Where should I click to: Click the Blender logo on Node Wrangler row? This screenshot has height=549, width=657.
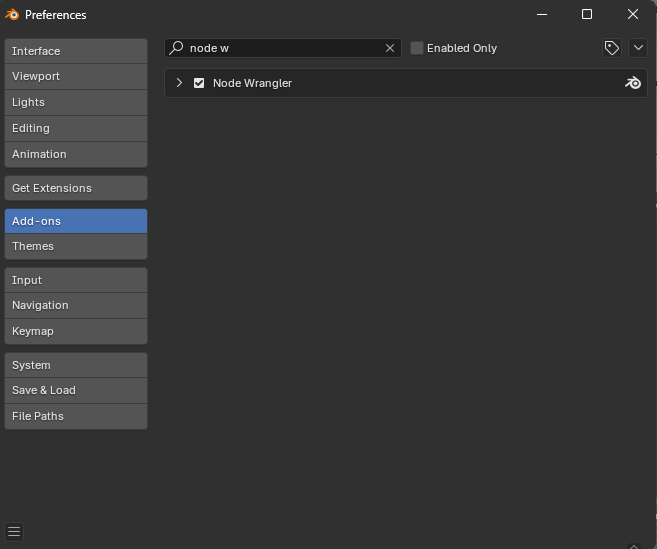pyautogui.click(x=633, y=83)
